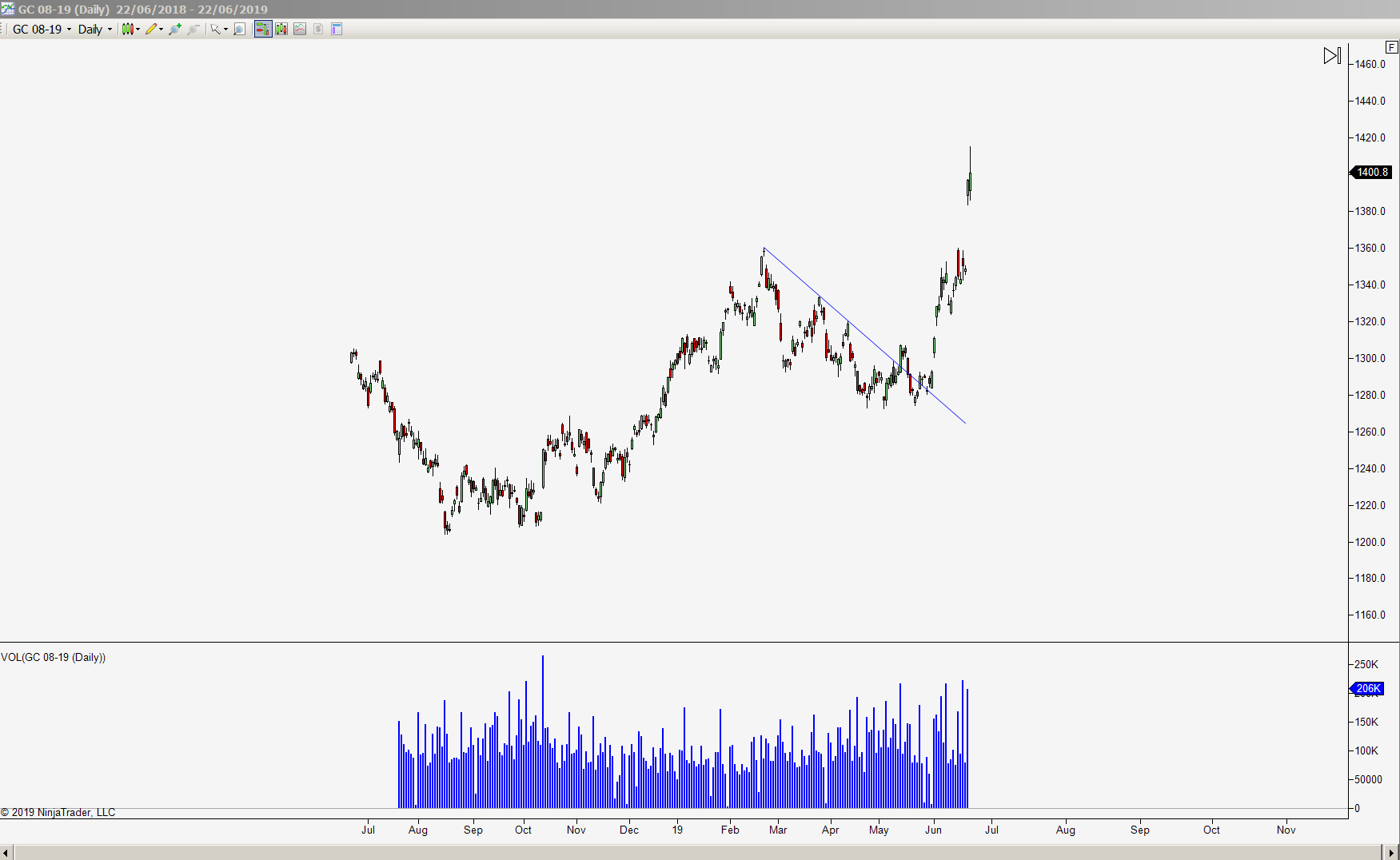Click the horizontal scrollbar track
1400x860 pixels.
pos(699,853)
